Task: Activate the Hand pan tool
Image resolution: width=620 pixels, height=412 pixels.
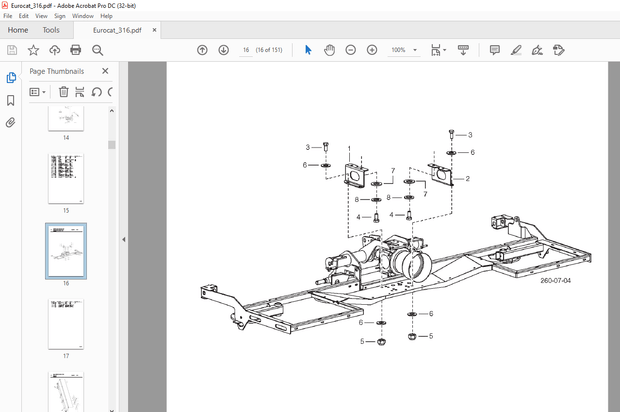Action: [329, 50]
